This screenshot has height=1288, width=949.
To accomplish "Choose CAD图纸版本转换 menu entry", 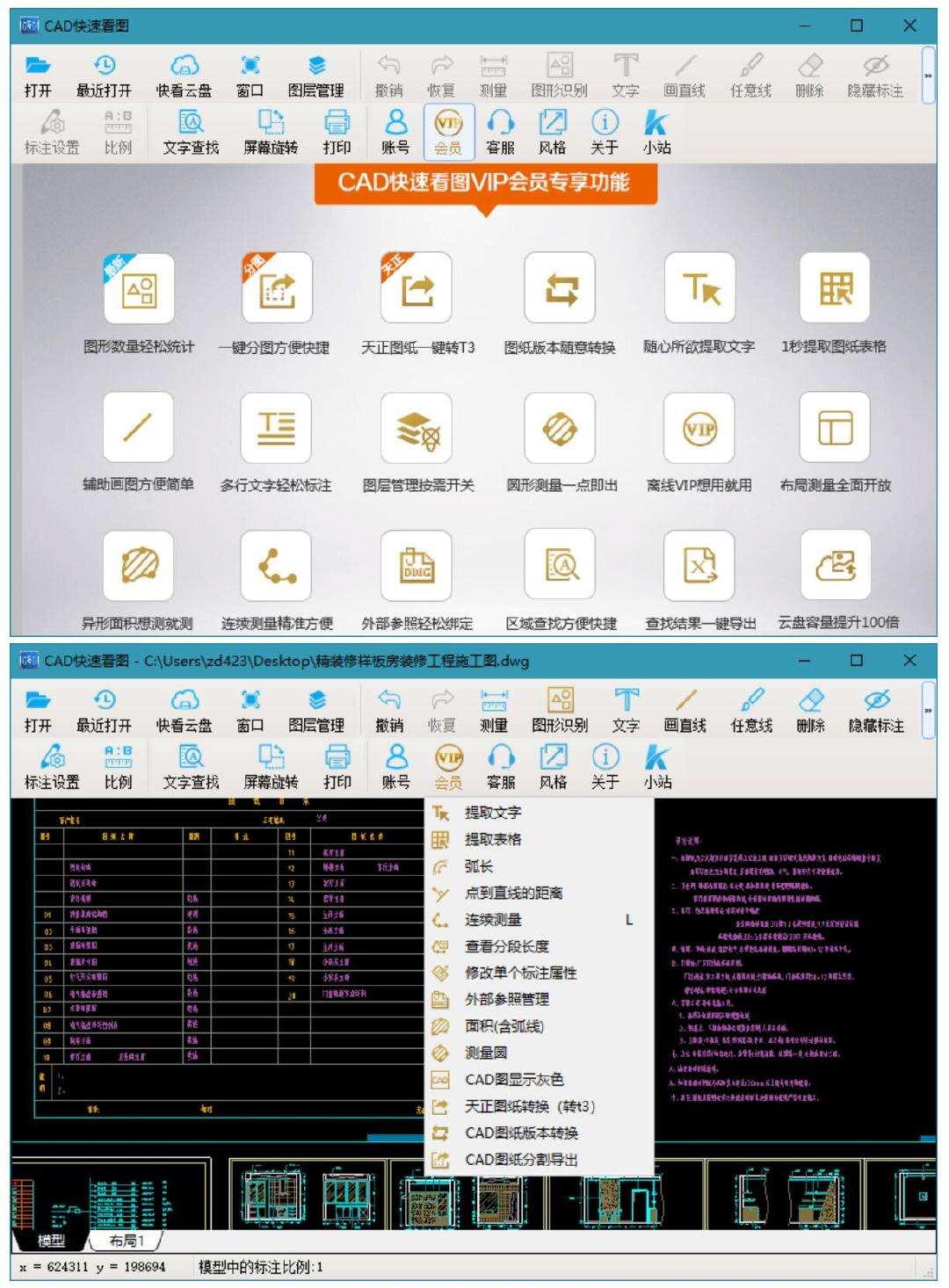I will tap(540, 1132).
